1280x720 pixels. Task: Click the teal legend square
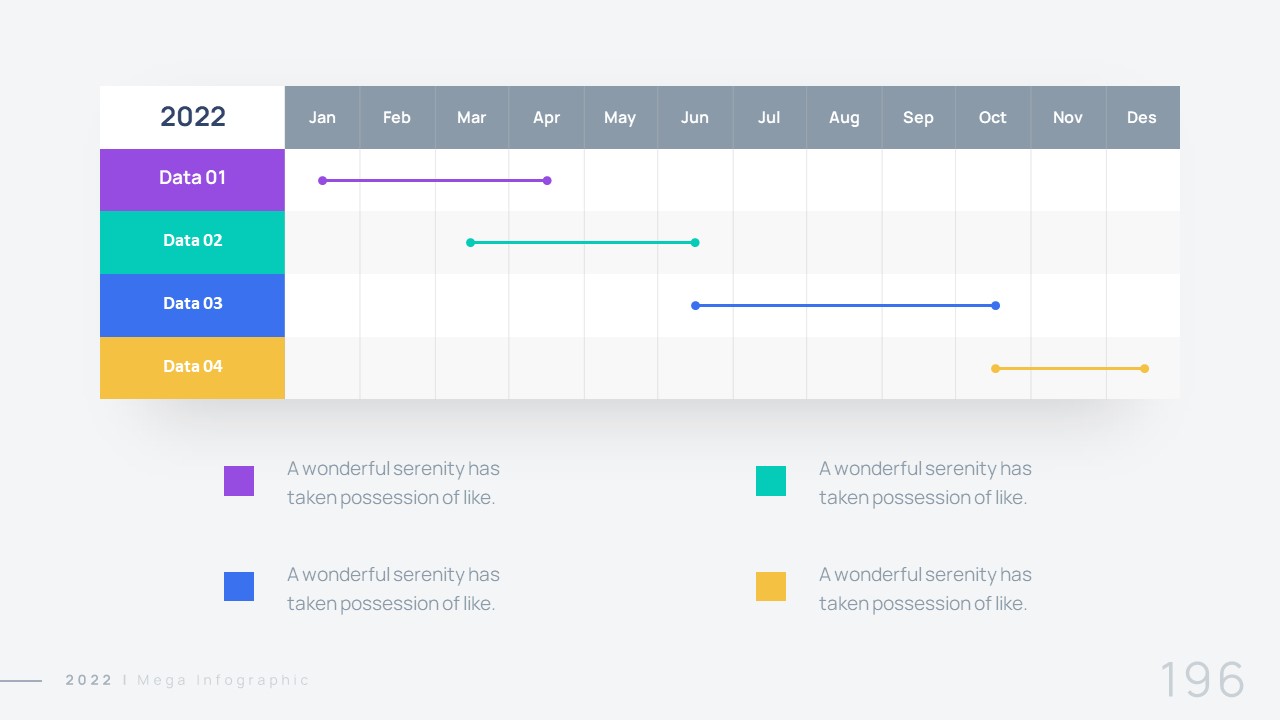(771, 481)
